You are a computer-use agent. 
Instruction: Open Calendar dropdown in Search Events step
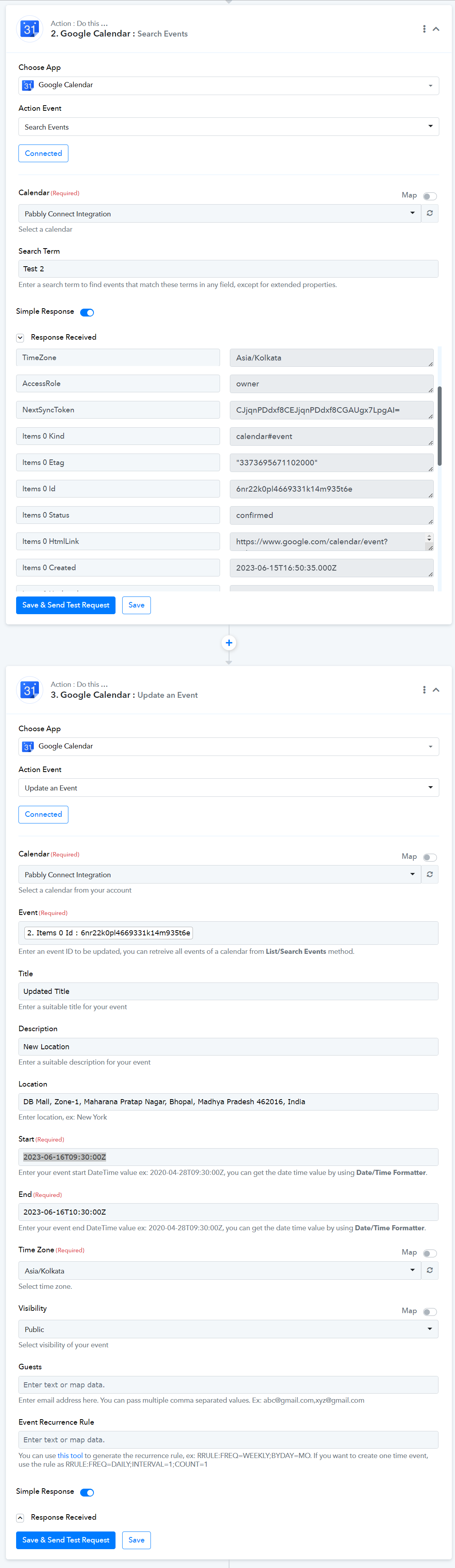click(x=219, y=214)
